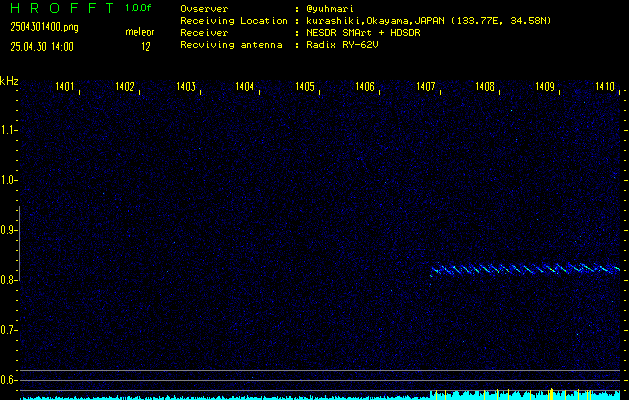
Task: Click the Receiver field label
Action: (204, 33)
